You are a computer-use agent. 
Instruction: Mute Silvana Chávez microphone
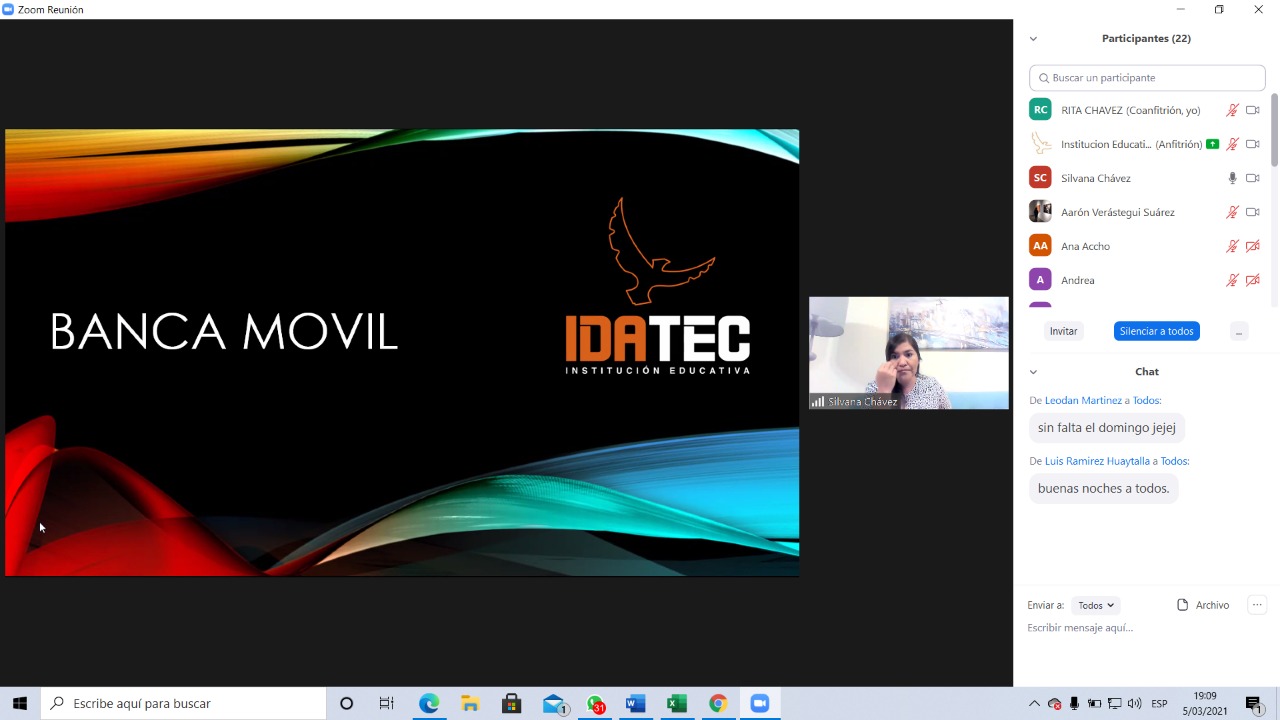point(1232,178)
